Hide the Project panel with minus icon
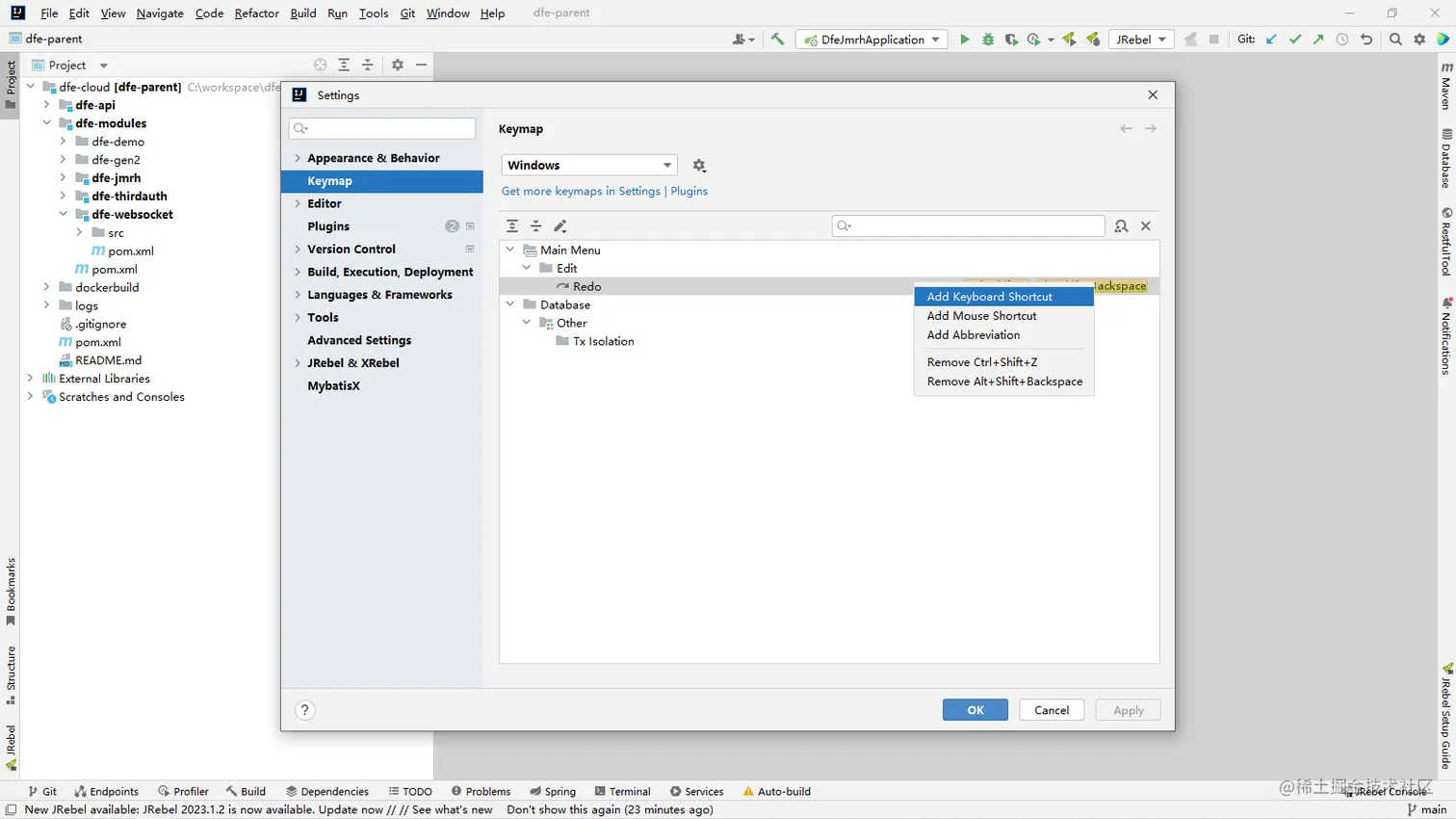Image resolution: width=1456 pixels, height=819 pixels. tap(421, 65)
